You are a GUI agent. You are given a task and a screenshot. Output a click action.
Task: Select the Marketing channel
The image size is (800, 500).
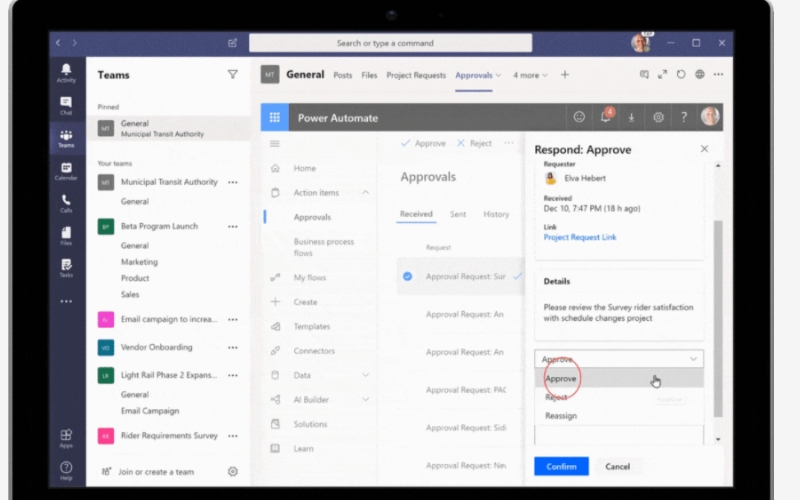click(139, 262)
